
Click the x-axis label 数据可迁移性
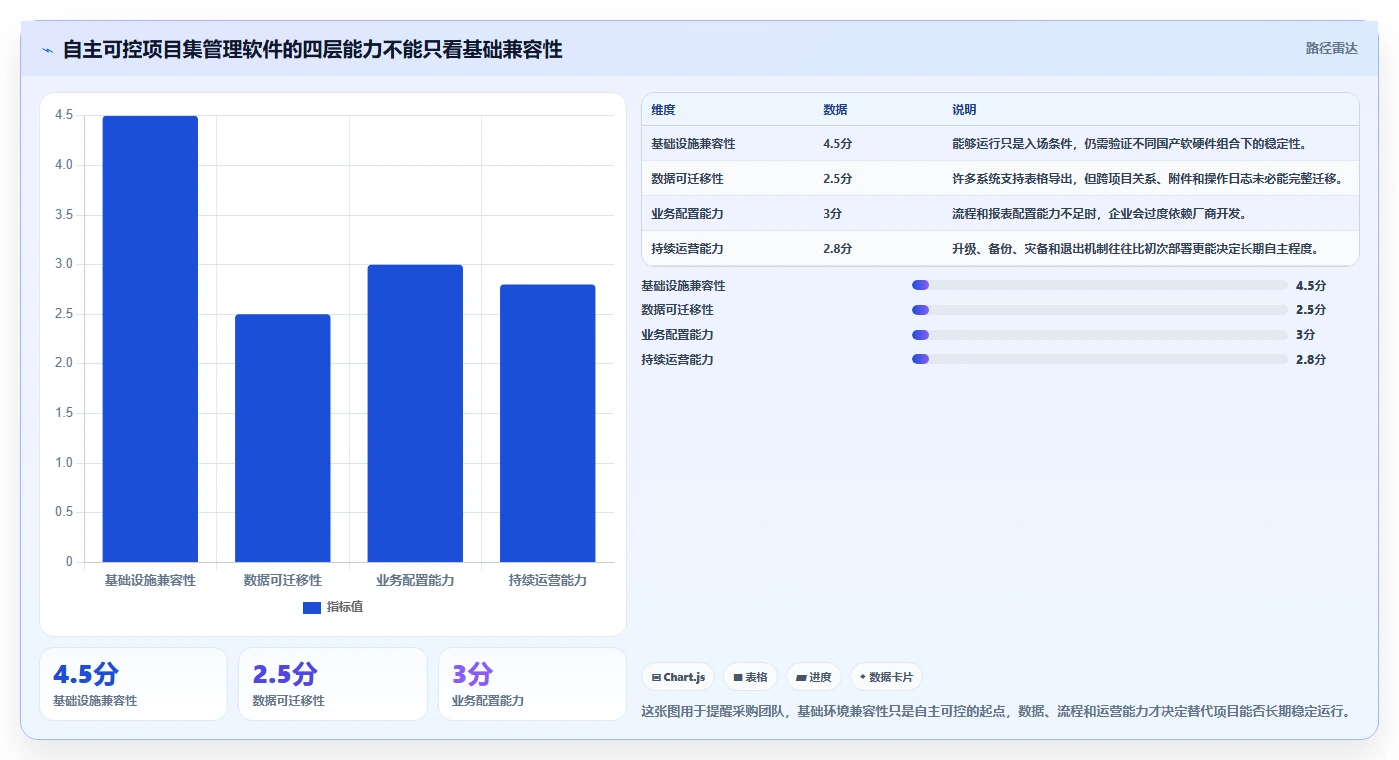click(283, 580)
